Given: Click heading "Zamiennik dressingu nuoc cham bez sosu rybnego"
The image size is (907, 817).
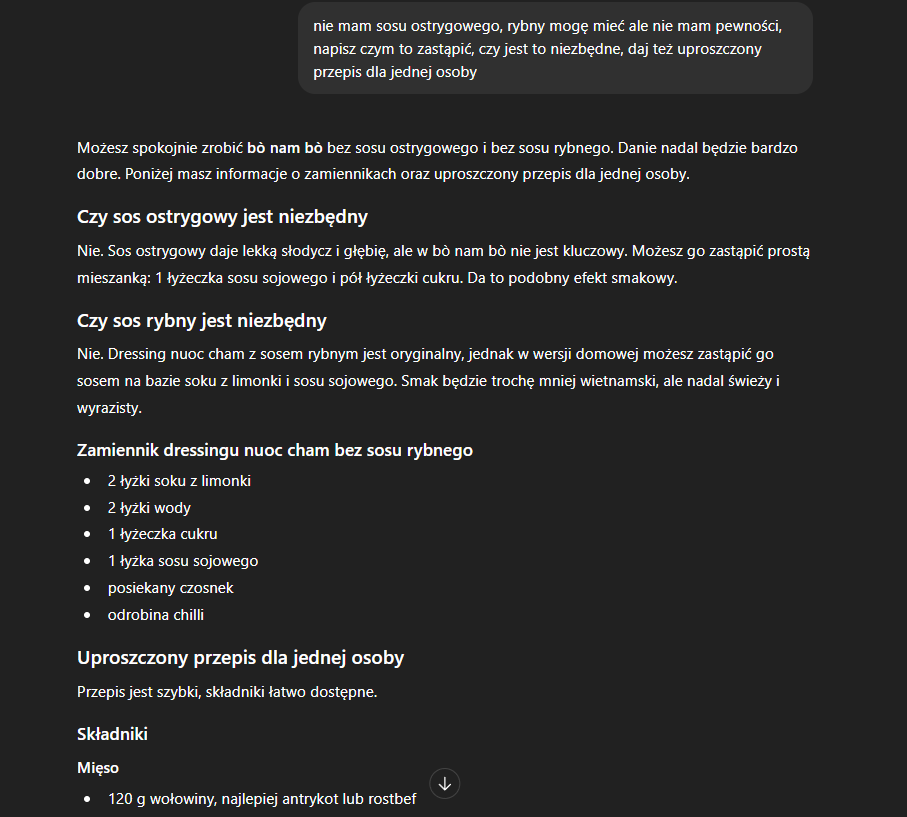Looking at the screenshot, I should click(x=275, y=450).
